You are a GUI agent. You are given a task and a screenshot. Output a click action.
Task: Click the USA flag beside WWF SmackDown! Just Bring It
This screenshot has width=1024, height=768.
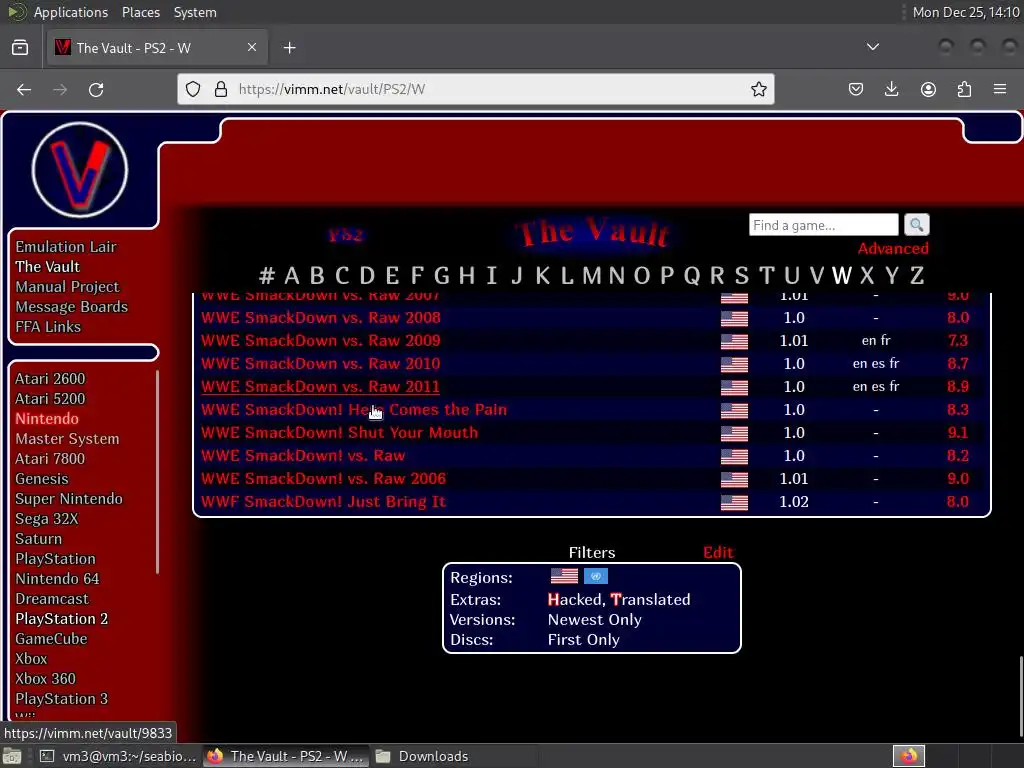(x=734, y=502)
